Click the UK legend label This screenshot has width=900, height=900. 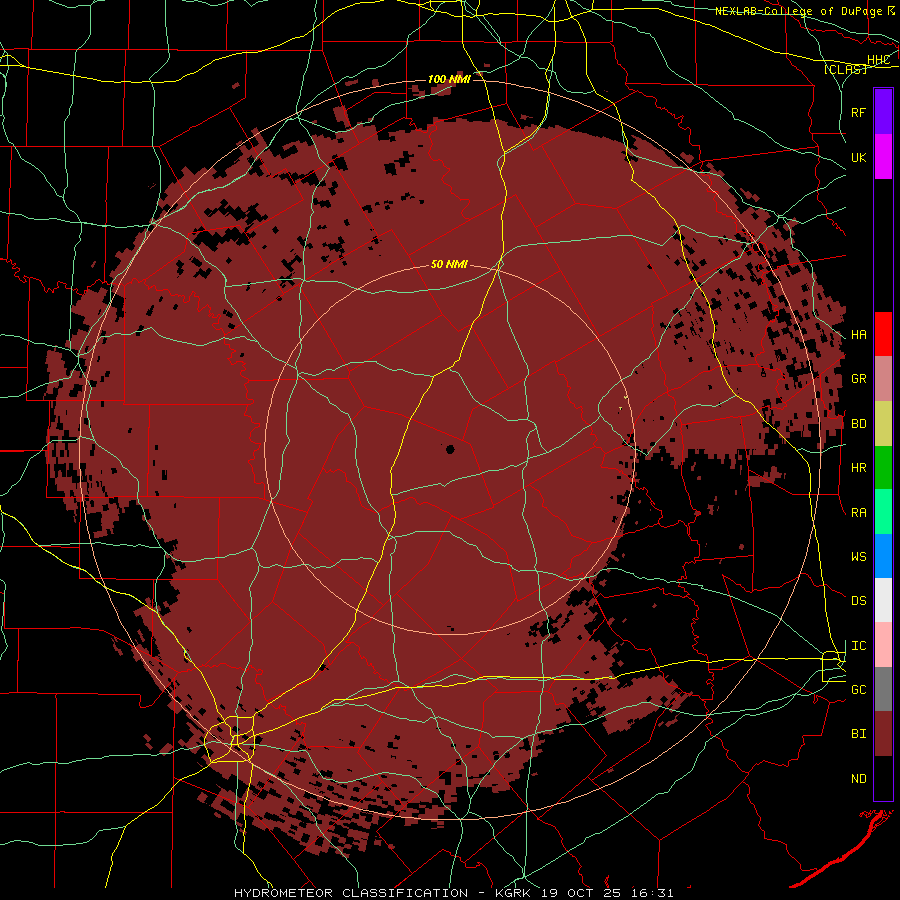point(859,157)
